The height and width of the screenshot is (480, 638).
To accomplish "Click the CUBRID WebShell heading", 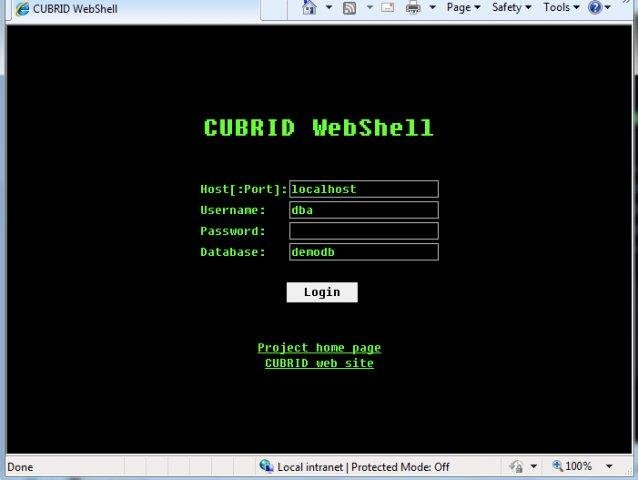I will (x=319, y=128).
